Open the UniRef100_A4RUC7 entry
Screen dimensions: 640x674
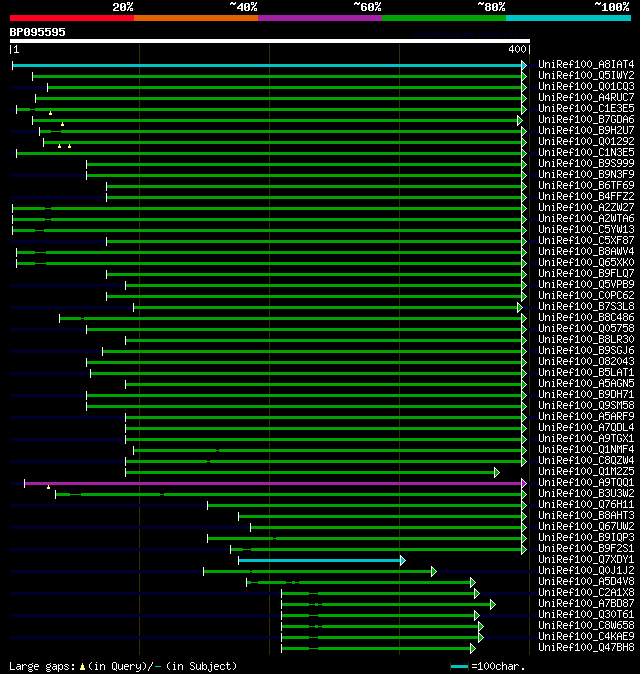coord(586,98)
